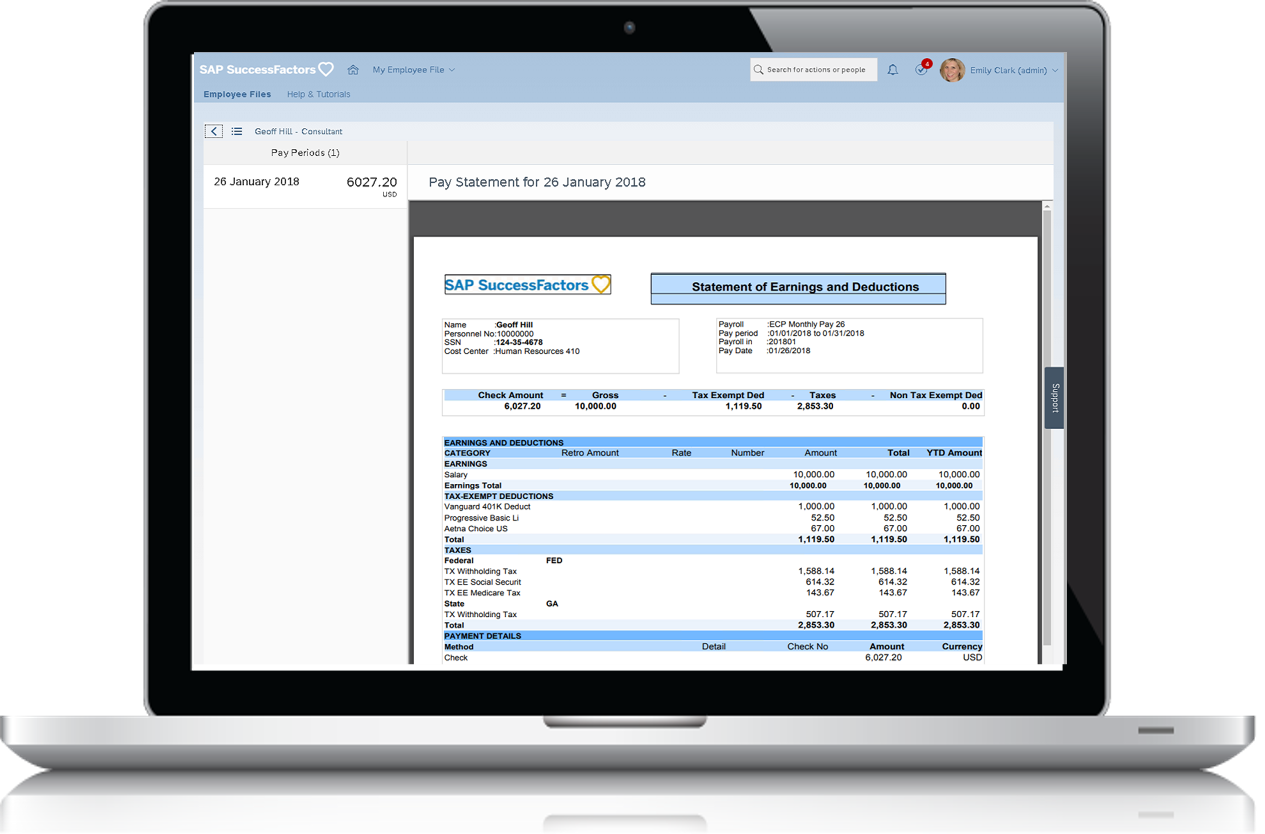Viewport: 1265px width, 834px height.
Task: Click the 6027.20 USD pay amount
Action: [x=371, y=185]
